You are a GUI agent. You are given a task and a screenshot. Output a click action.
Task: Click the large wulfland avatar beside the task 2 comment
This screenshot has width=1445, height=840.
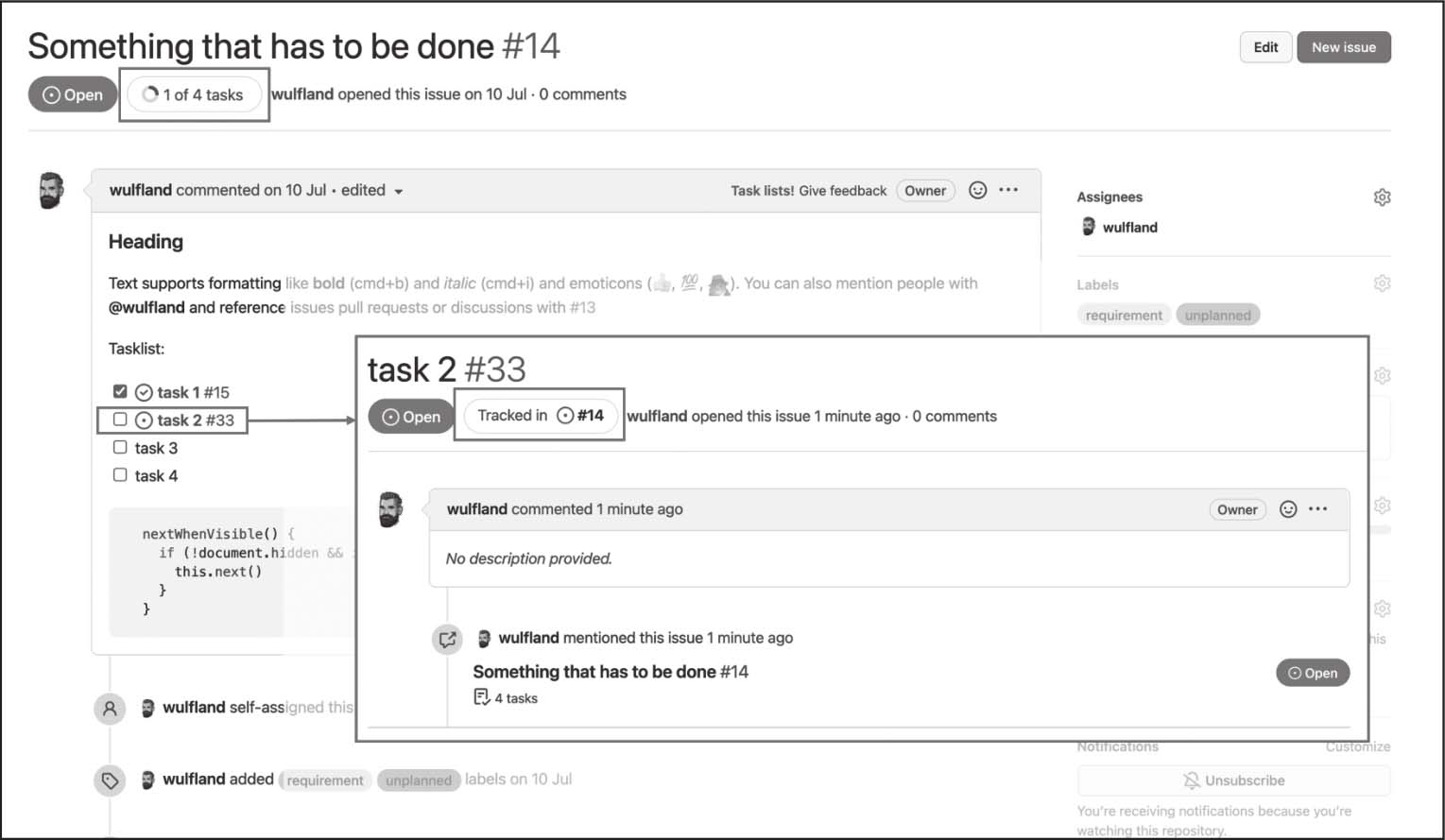[x=390, y=510]
